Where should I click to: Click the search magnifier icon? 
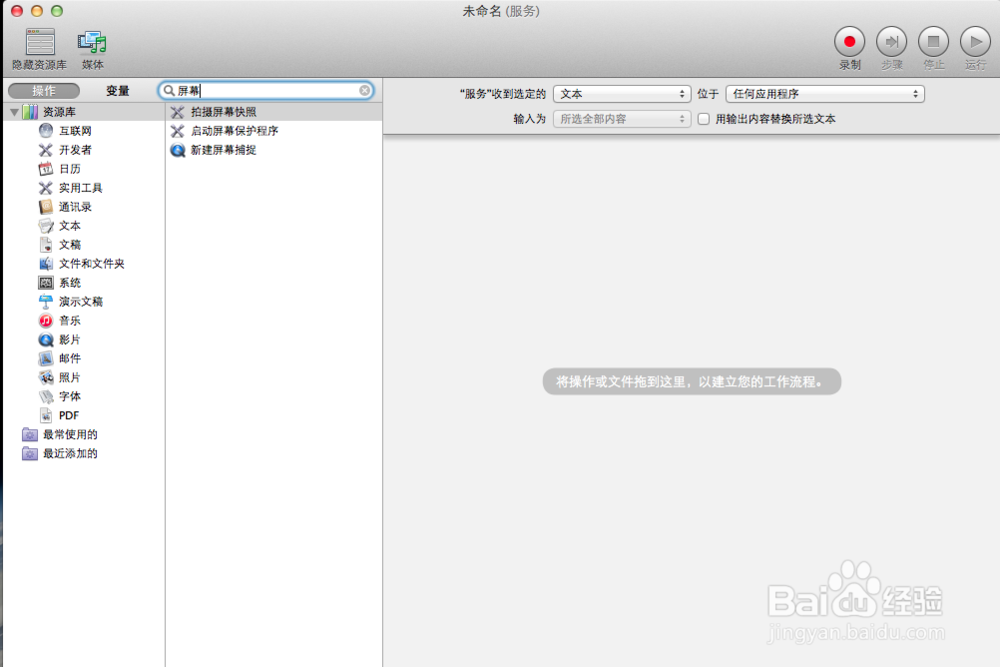169,91
